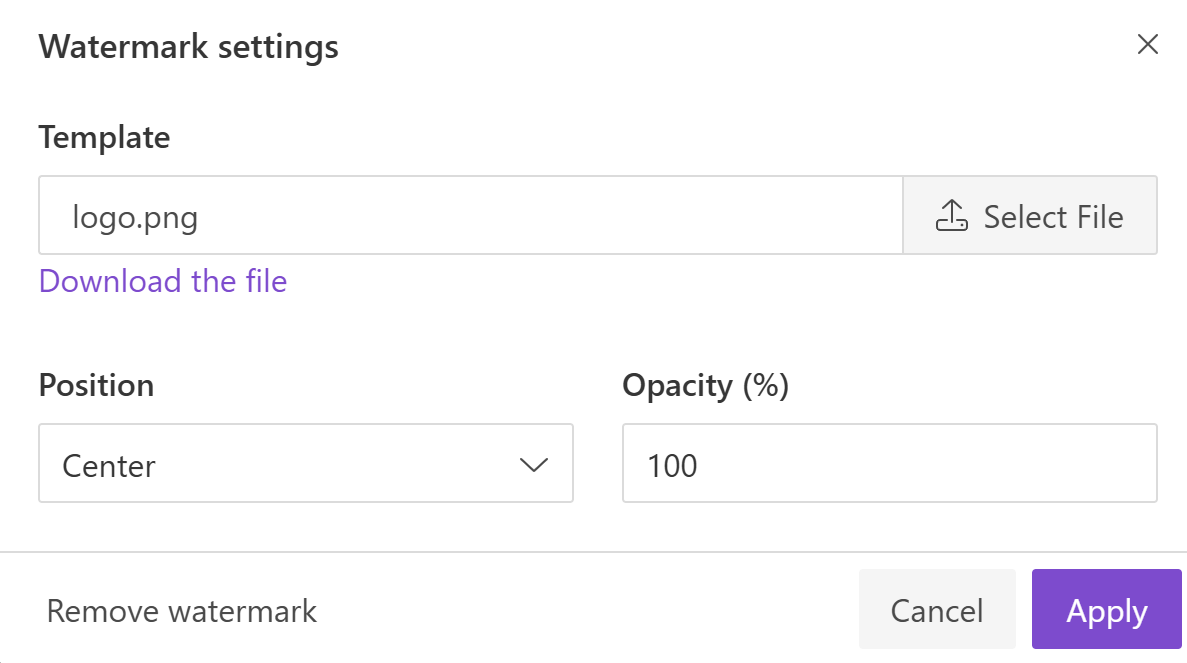Open the Position dropdown
Viewport: 1187px width, 663px height.
(305, 463)
